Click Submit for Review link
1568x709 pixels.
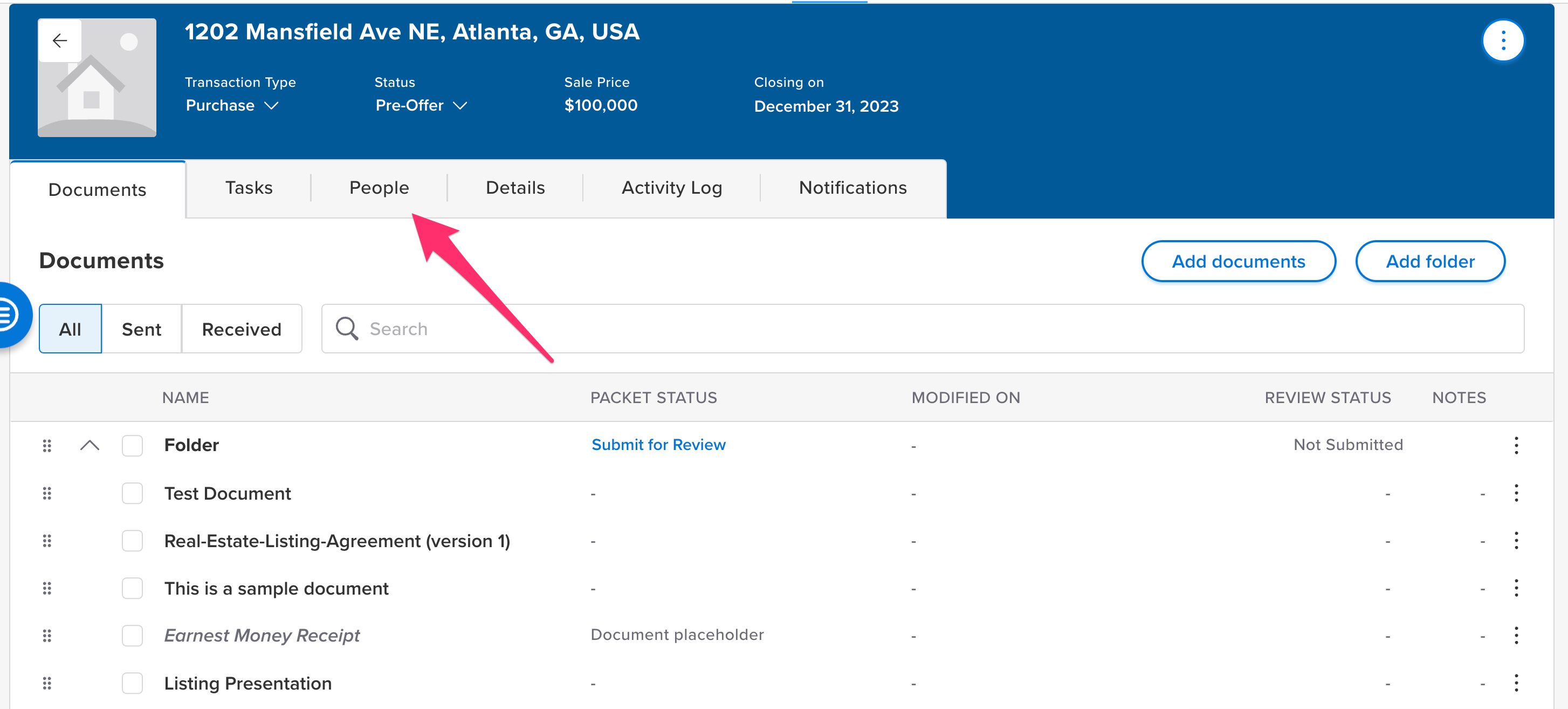[x=658, y=445]
